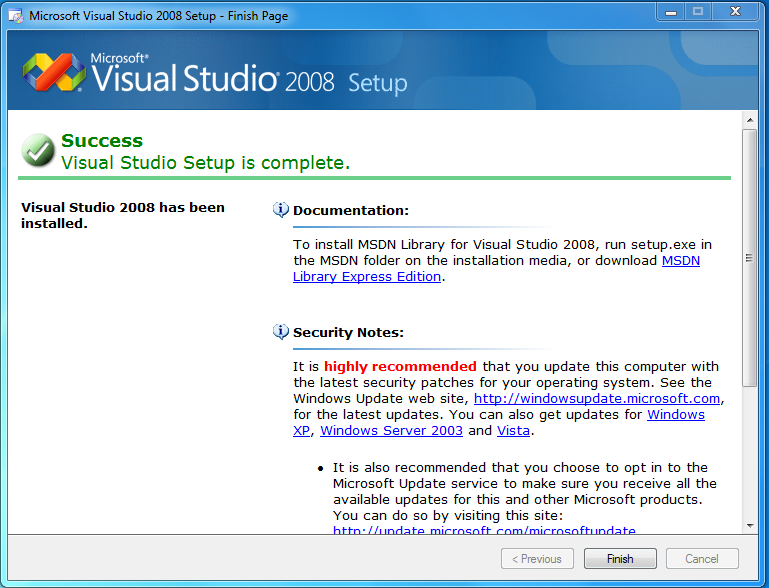The width and height of the screenshot is (769, 588).
Task: Click the 'highly recommended' red text
Action: pyautogui.click(x=400, y=366)
